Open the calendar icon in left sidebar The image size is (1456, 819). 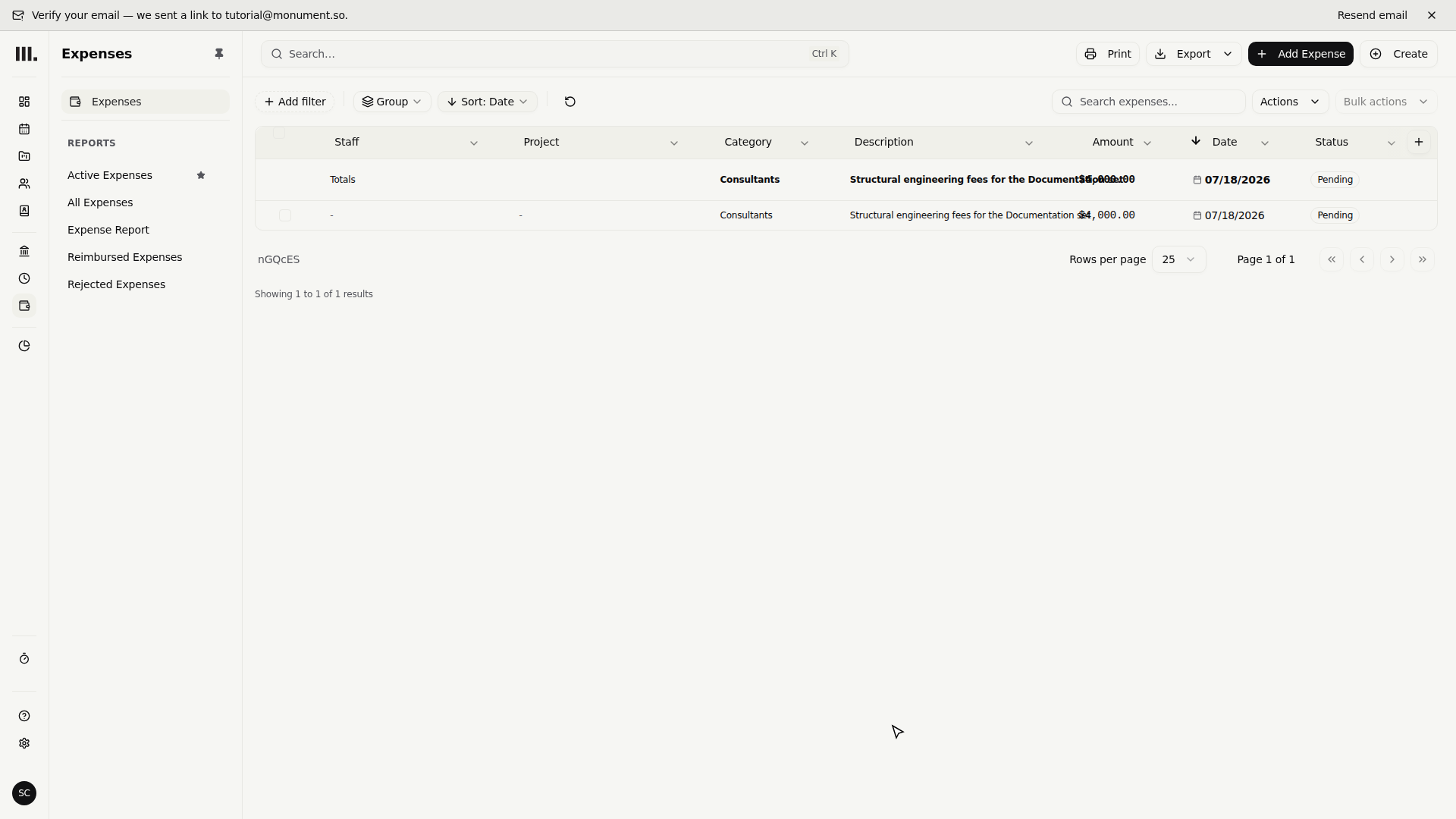point(24,129)
